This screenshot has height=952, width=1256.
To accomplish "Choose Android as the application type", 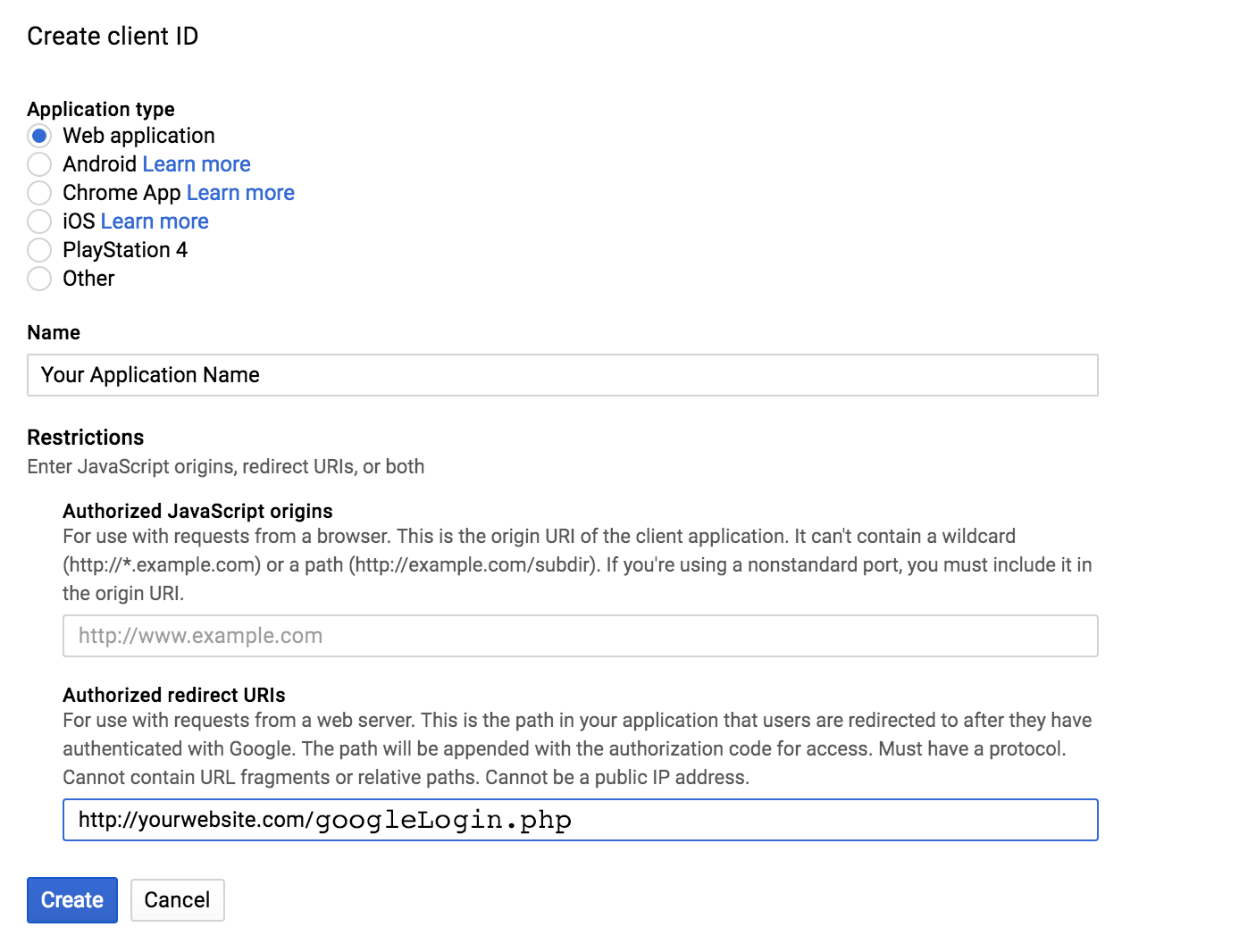I will coord(39,164).
